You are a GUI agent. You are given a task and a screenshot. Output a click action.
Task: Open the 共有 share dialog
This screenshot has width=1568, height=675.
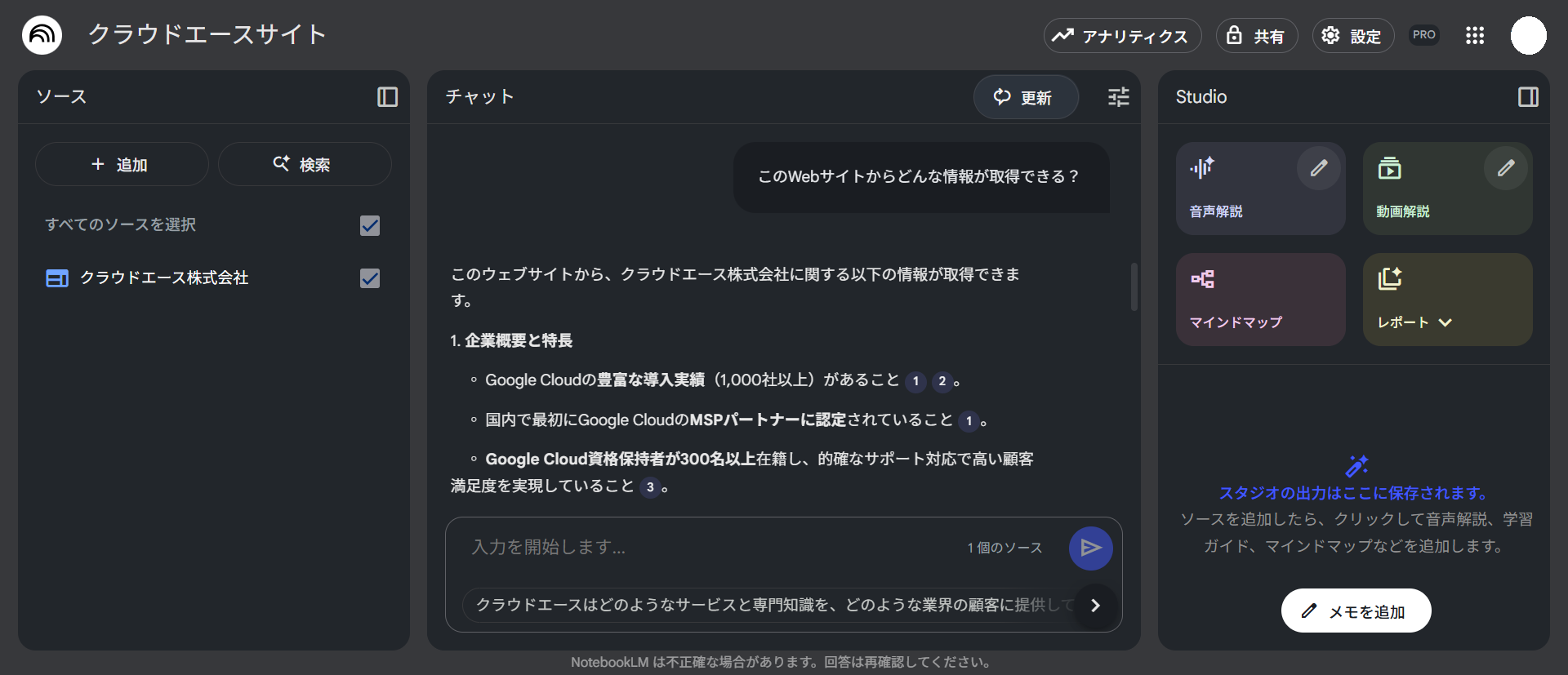click(1257, 36)
